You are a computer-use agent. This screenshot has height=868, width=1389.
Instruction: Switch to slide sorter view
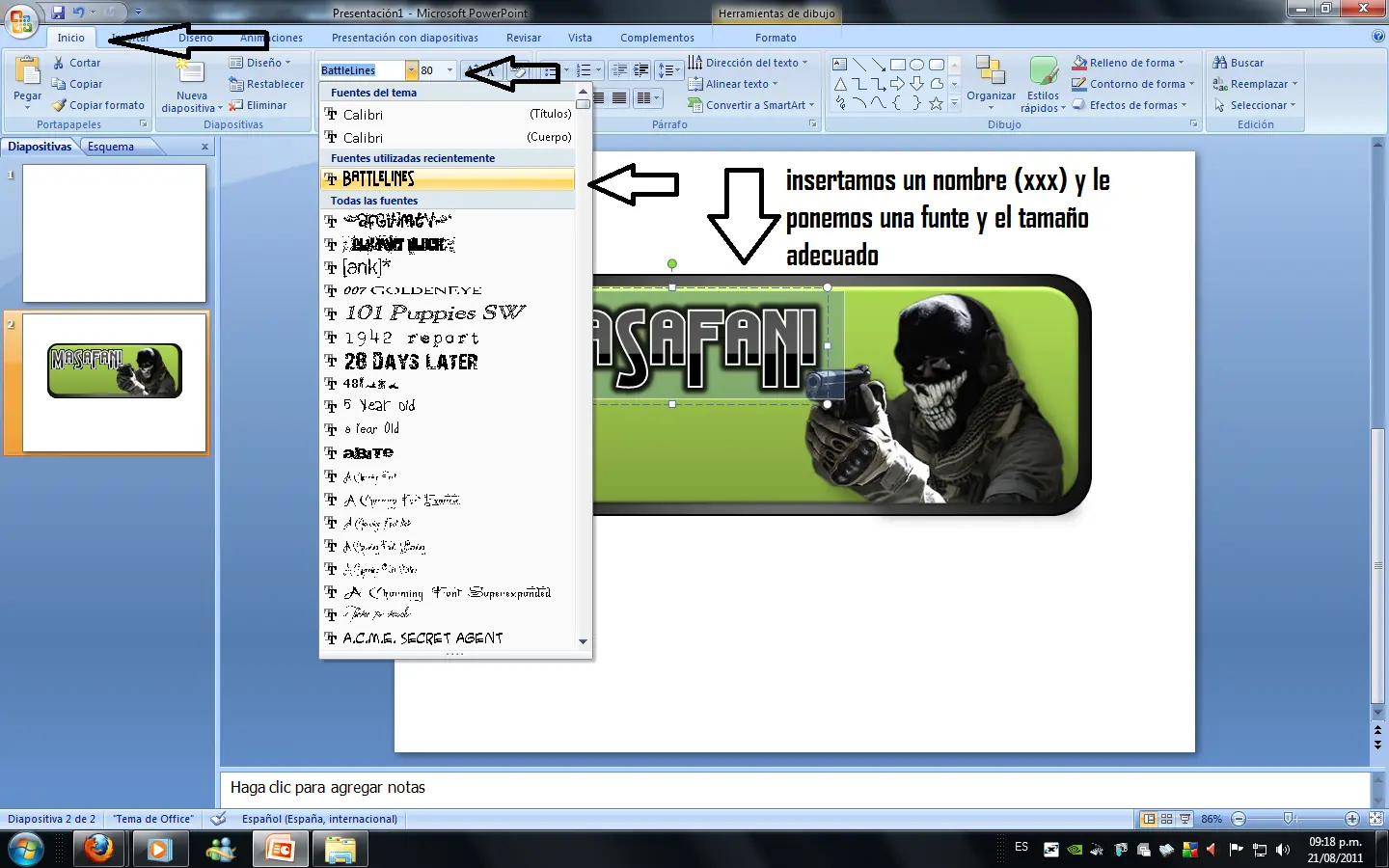[x=1167, y=819]
